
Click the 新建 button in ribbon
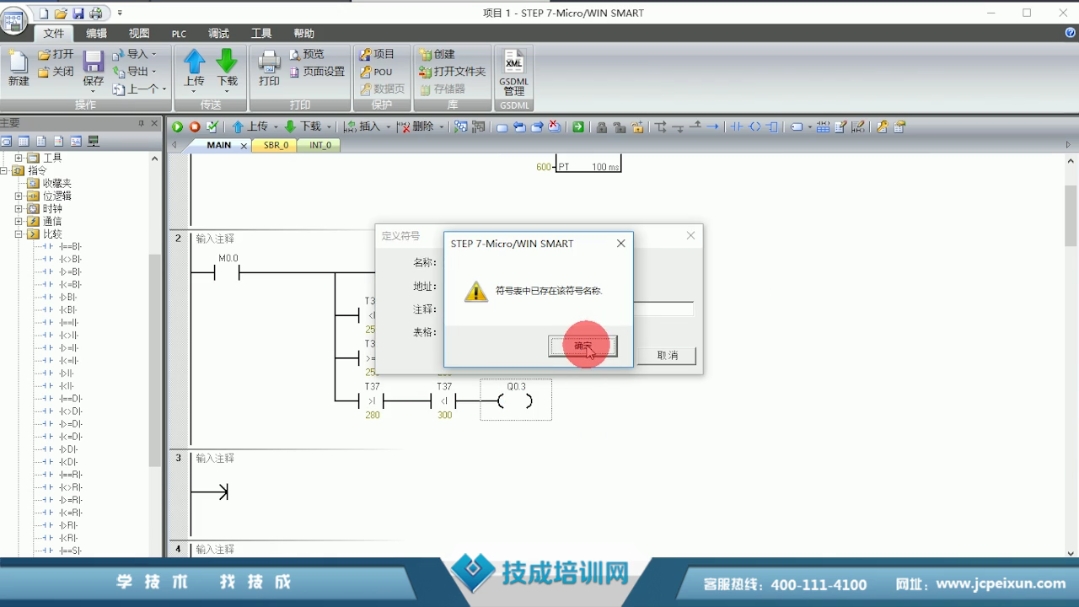click(x=19, y=67)
